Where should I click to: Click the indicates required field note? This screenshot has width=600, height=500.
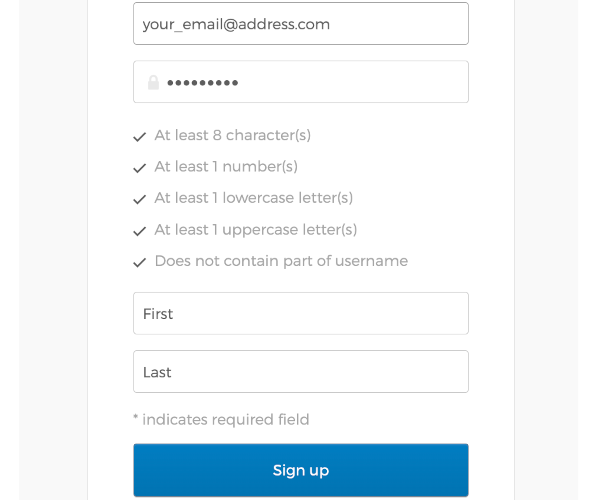click(x=226, y=420)
